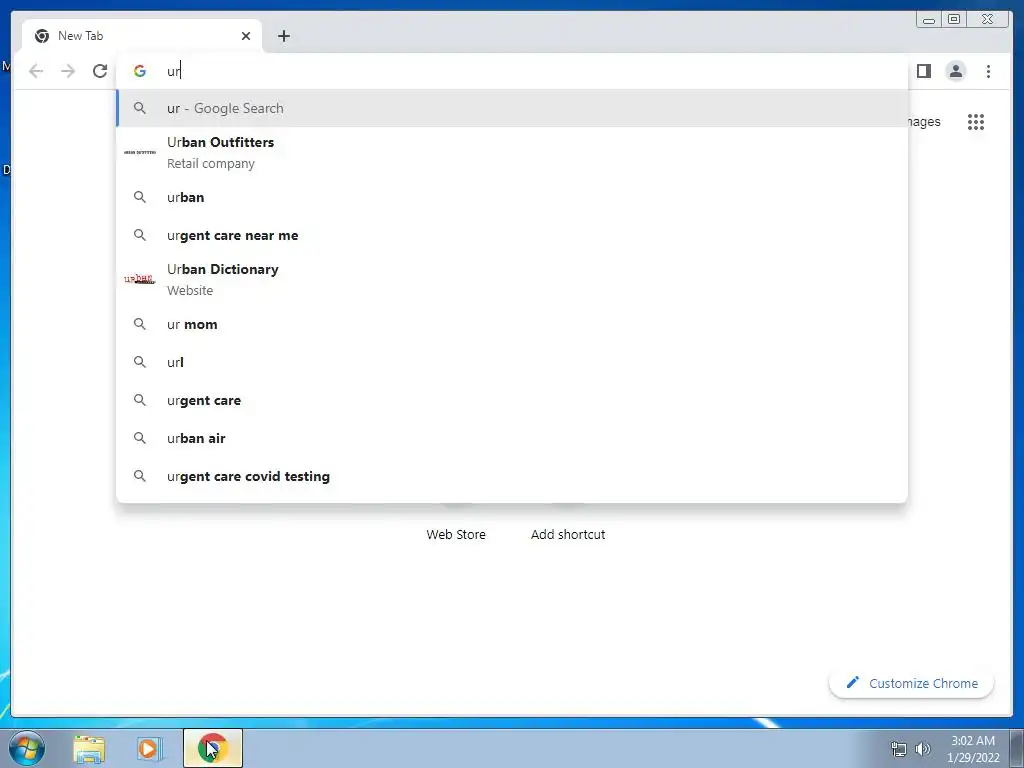
Task: Select the 'url' suggestion
Action: [x=512, y=362]
